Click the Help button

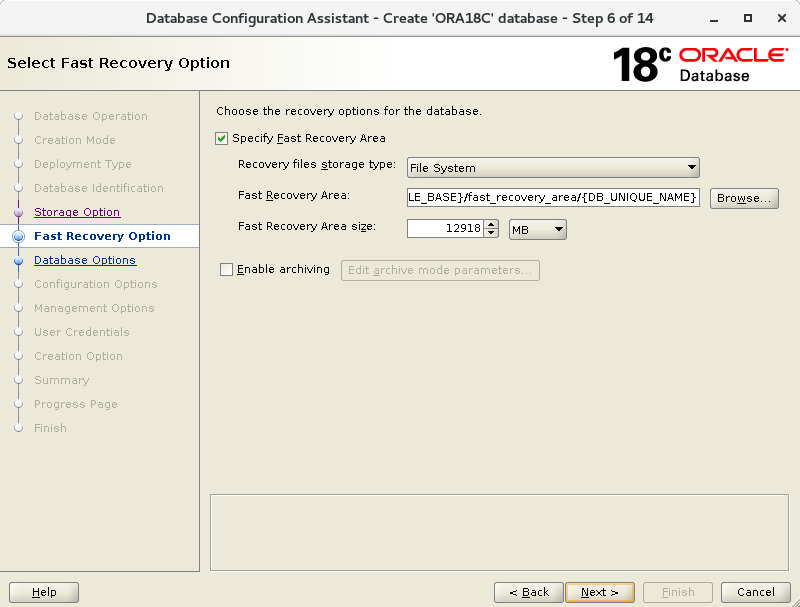[x=44, y=592]
